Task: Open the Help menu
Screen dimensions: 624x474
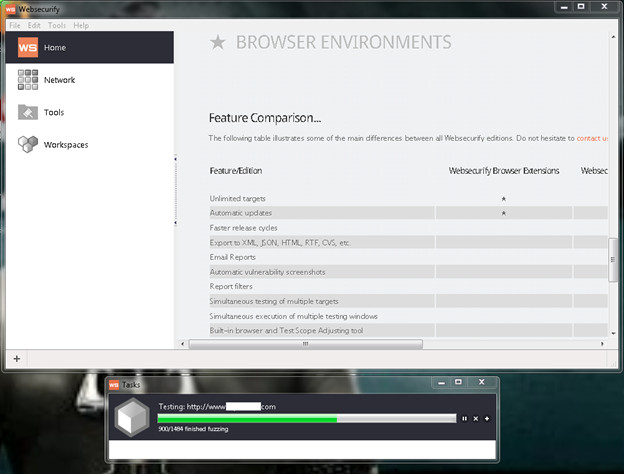Action: tap(81, 25)
